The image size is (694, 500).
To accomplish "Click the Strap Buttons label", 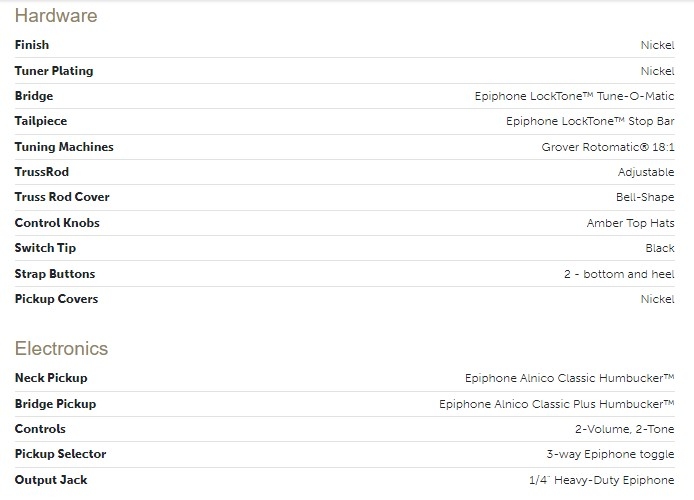I will click(55, 274).
